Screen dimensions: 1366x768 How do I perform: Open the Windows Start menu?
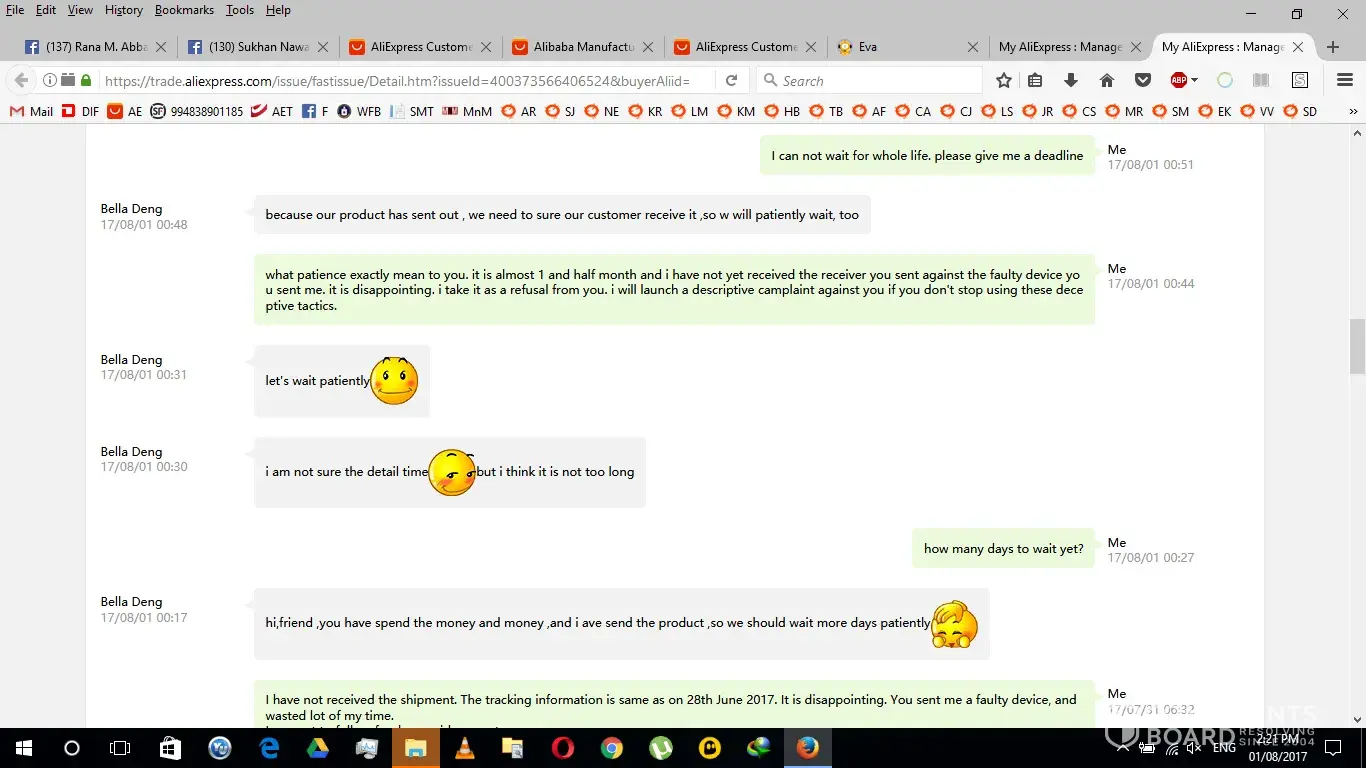pos(24,748)
